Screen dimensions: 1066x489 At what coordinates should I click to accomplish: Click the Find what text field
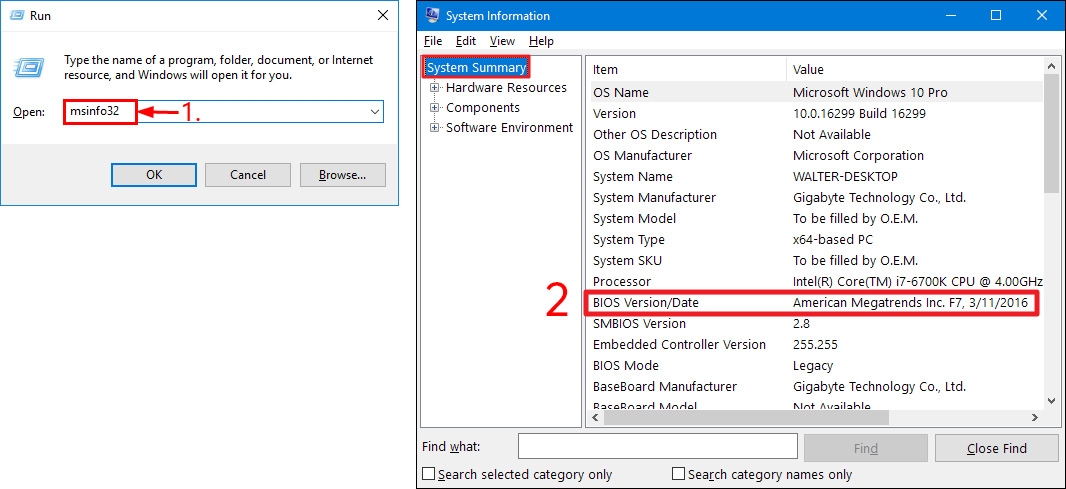click(x=657, y=446)
